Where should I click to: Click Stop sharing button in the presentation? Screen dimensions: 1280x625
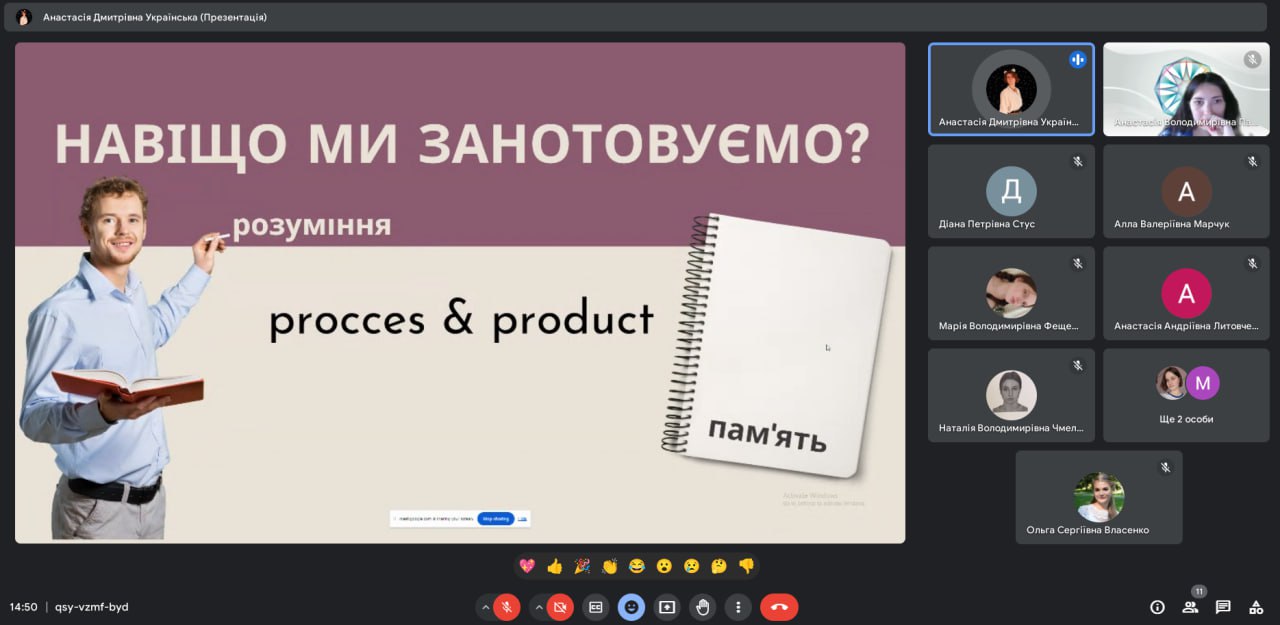(x=496, y=518)
